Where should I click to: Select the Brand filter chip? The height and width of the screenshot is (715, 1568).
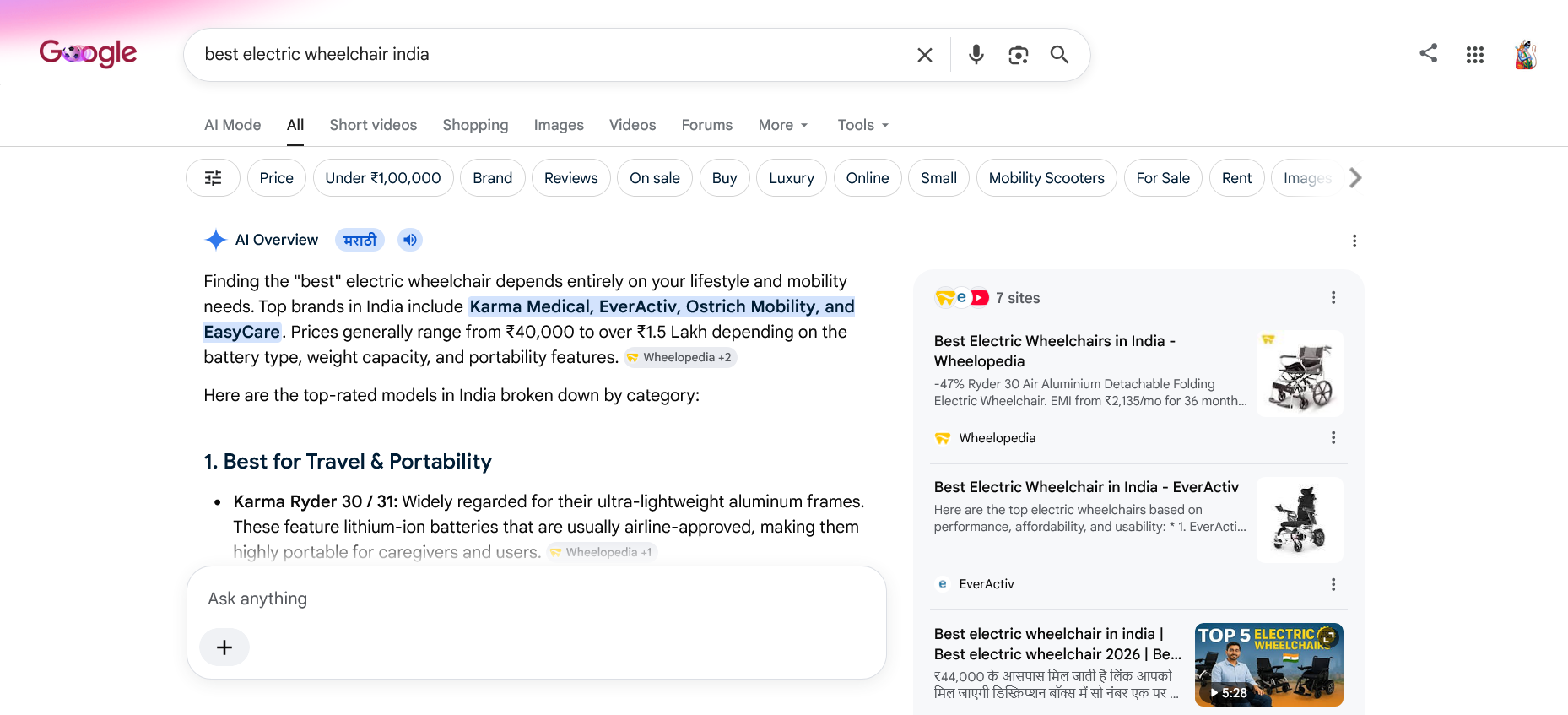click(493, 178)
